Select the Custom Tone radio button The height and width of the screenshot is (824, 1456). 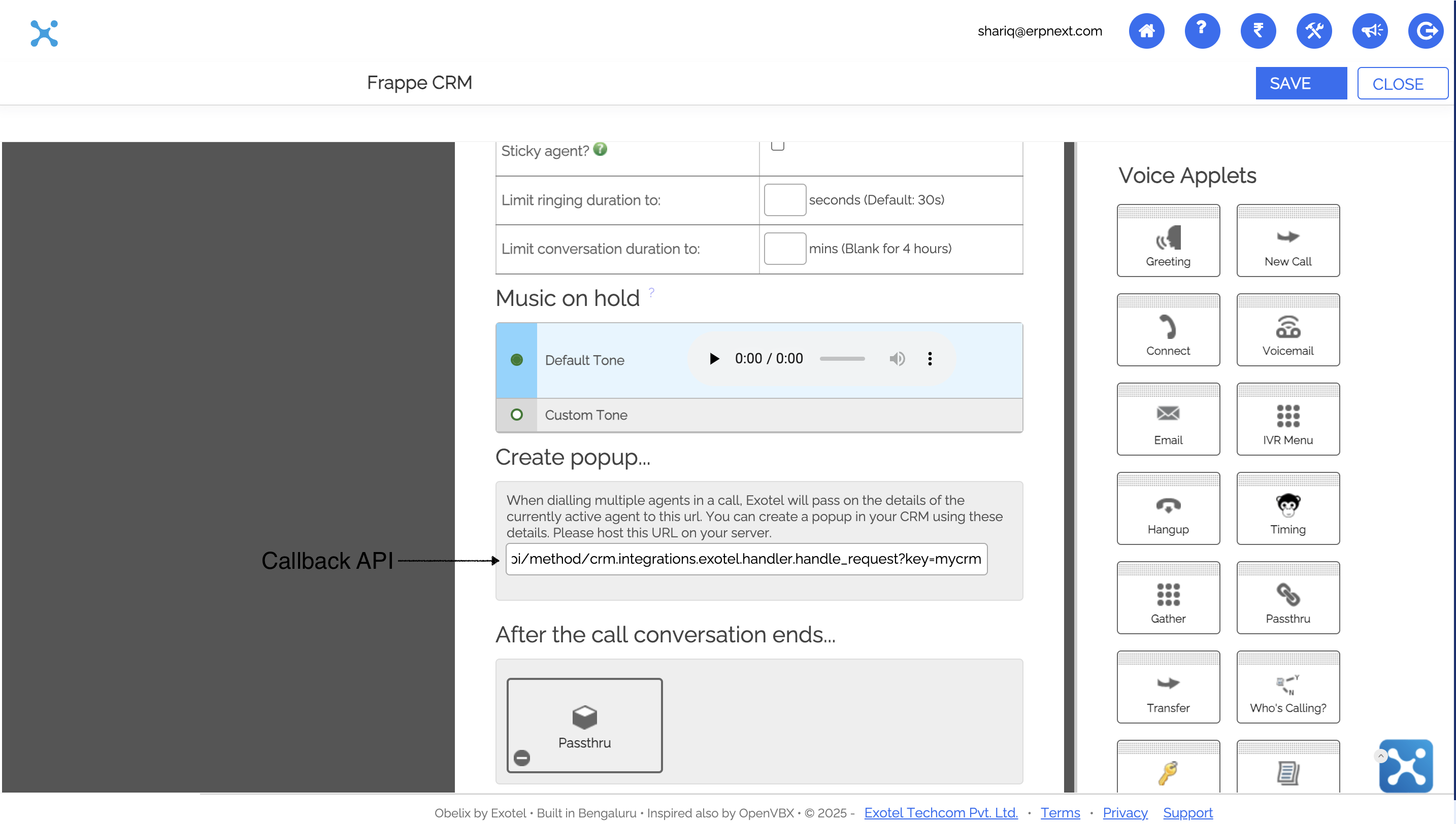pos(516,414)
